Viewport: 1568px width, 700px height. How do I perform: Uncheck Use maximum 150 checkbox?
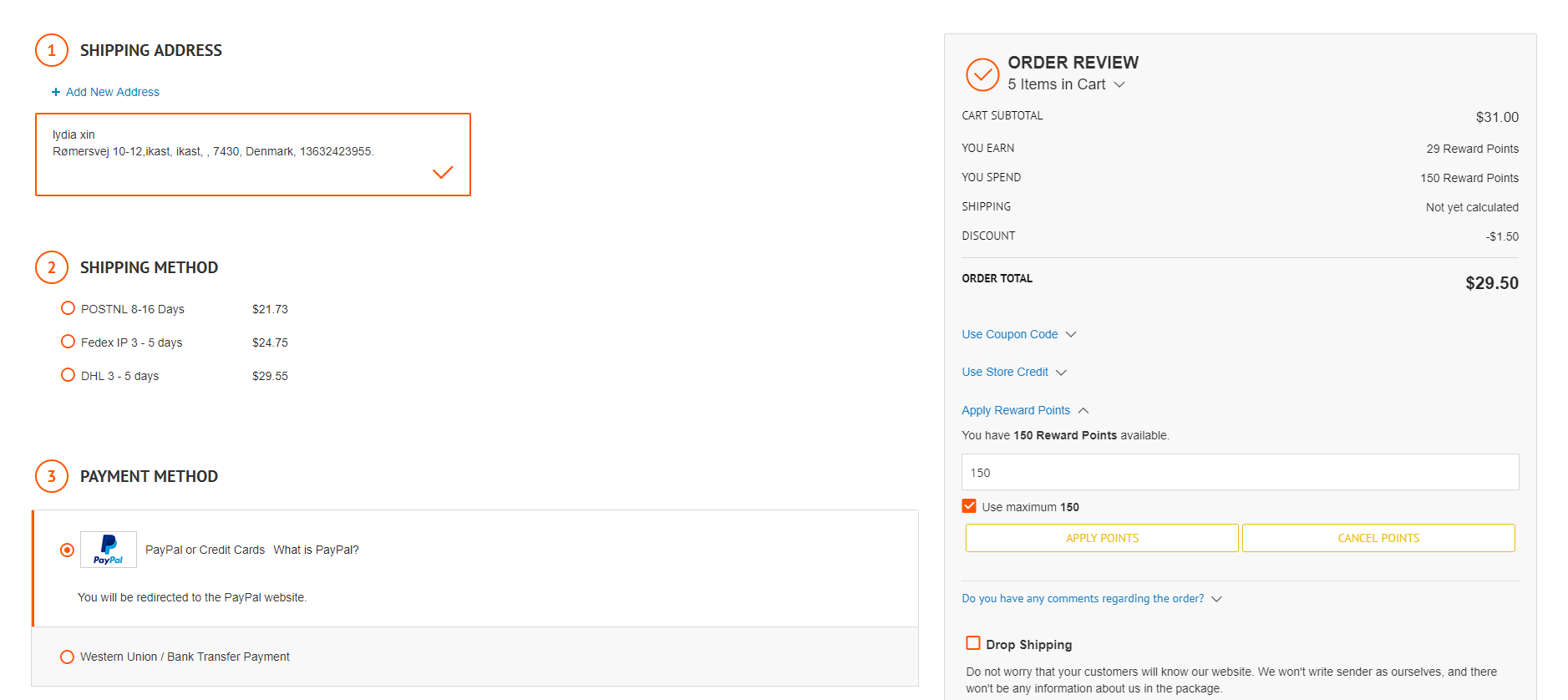click(969, 506)
